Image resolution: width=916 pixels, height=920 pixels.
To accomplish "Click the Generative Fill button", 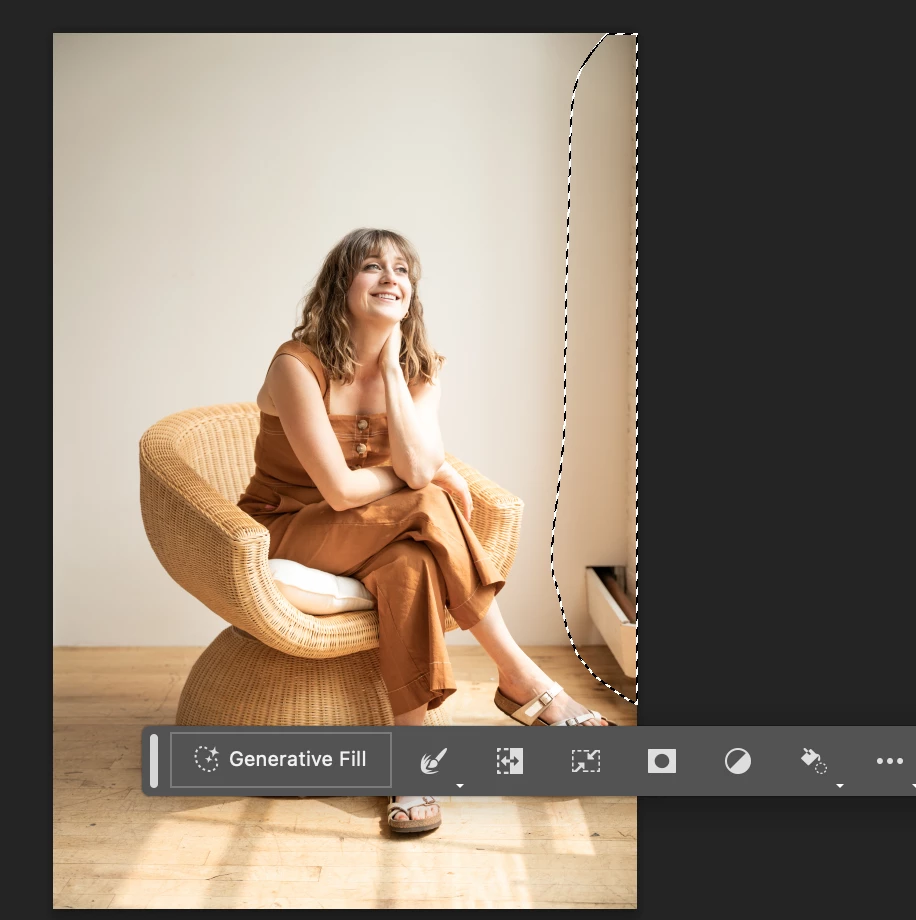I will click(x=280, y=760).
